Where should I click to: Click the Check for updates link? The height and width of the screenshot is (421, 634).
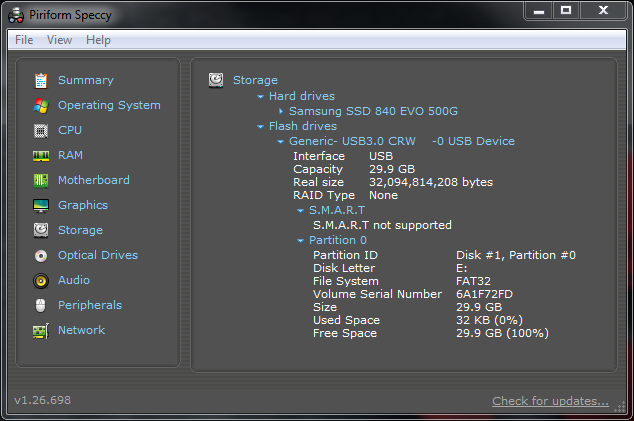point(550,401)
